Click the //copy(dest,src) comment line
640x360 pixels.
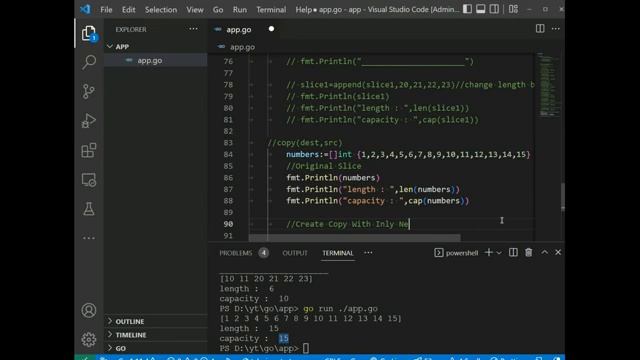tap(305, 143)
